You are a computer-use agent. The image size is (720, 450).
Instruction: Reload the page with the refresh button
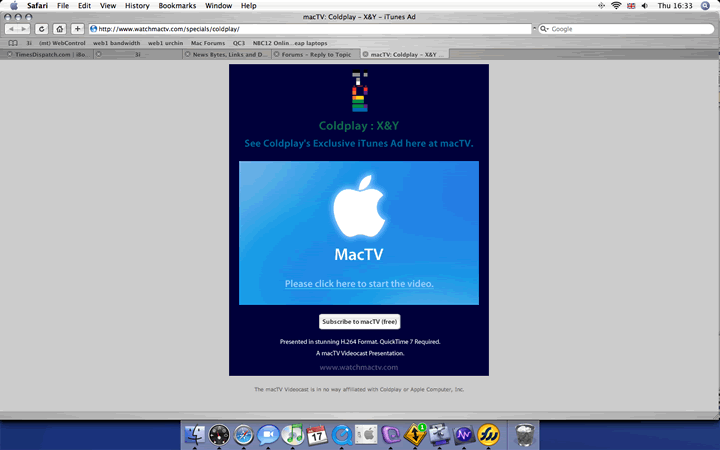41,28
